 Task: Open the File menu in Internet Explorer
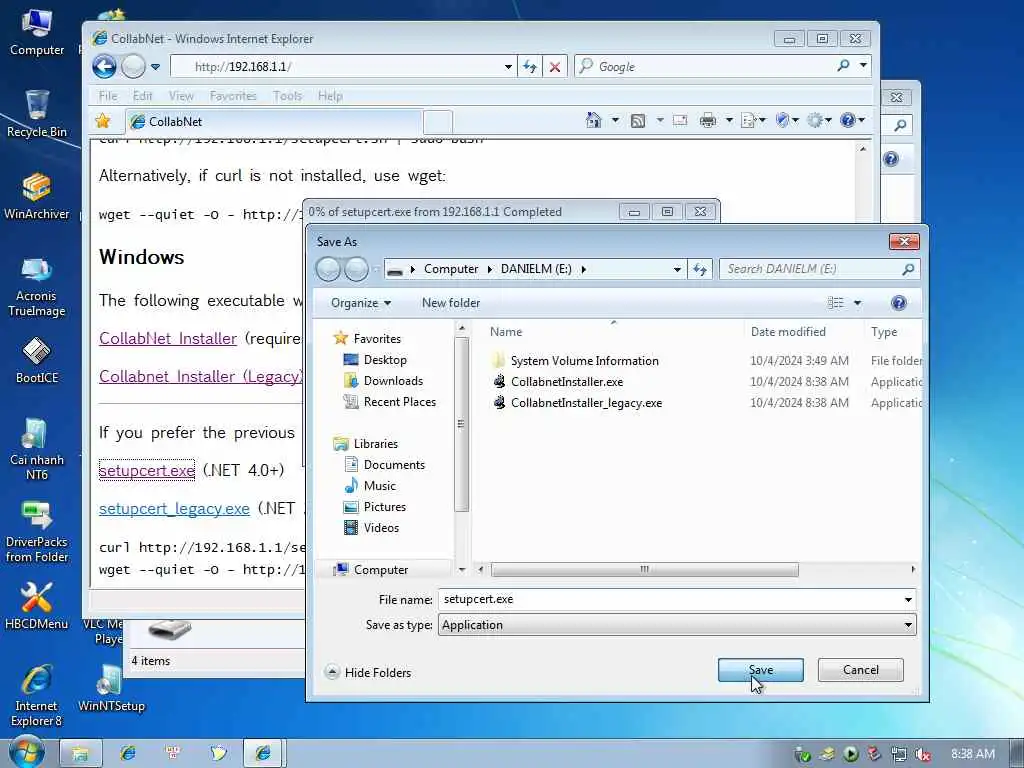tap(108, 96)
